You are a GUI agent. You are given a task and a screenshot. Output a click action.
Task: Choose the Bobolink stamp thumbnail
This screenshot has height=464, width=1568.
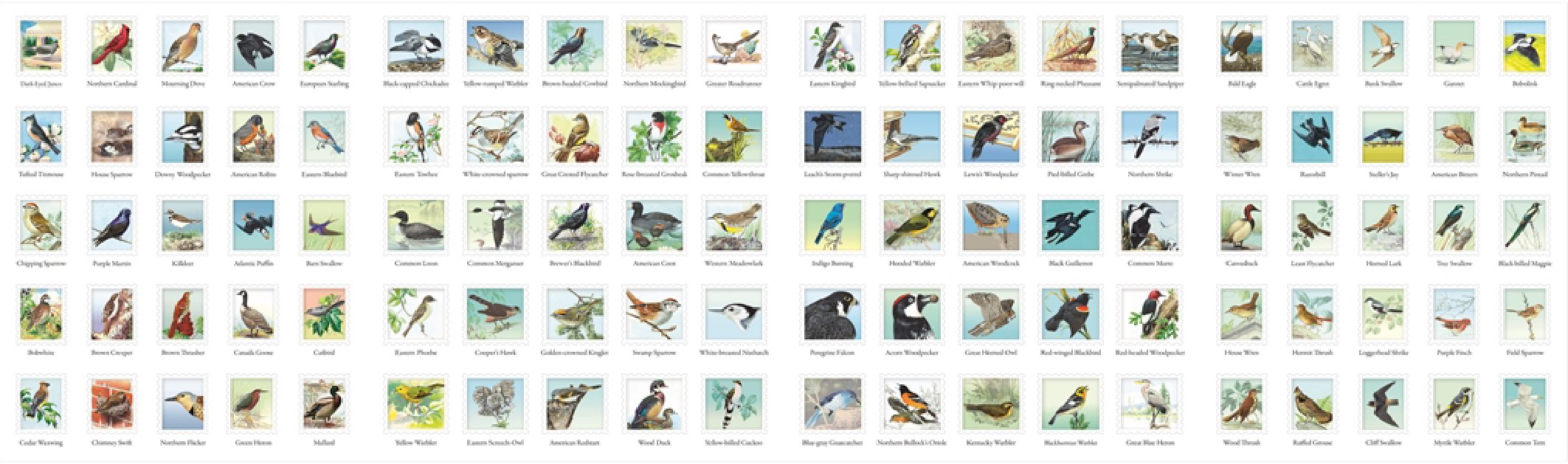(1524, 46)
